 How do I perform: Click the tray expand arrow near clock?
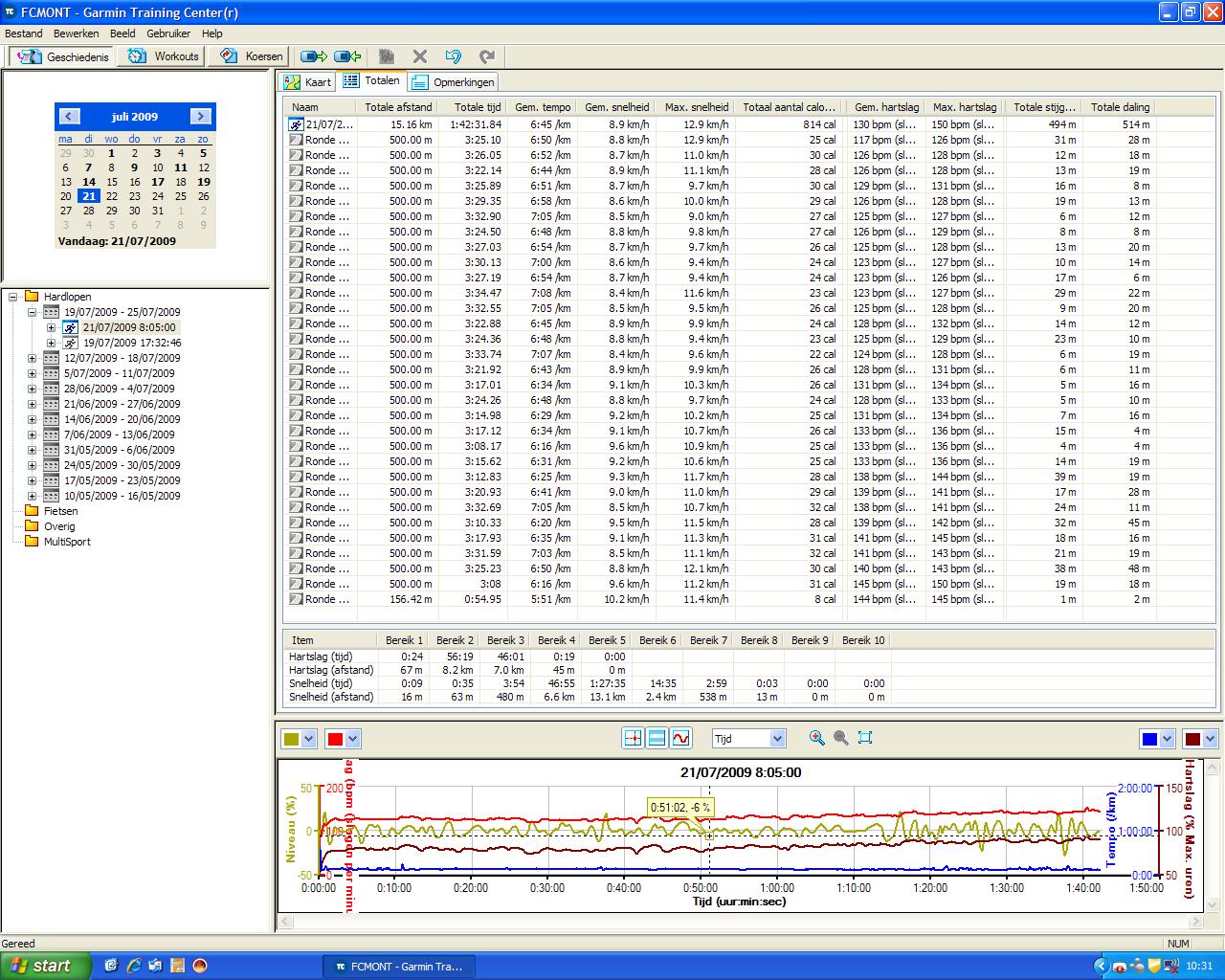point(1101,967)
